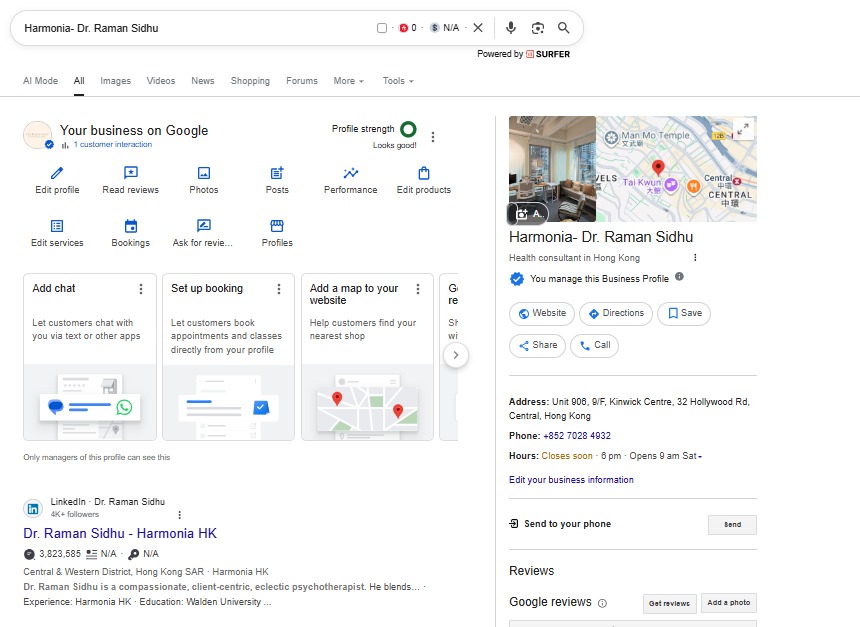Open Add chat card options menu
The height and width of the screenshot is (627, 860).
[x=141, y=289]
